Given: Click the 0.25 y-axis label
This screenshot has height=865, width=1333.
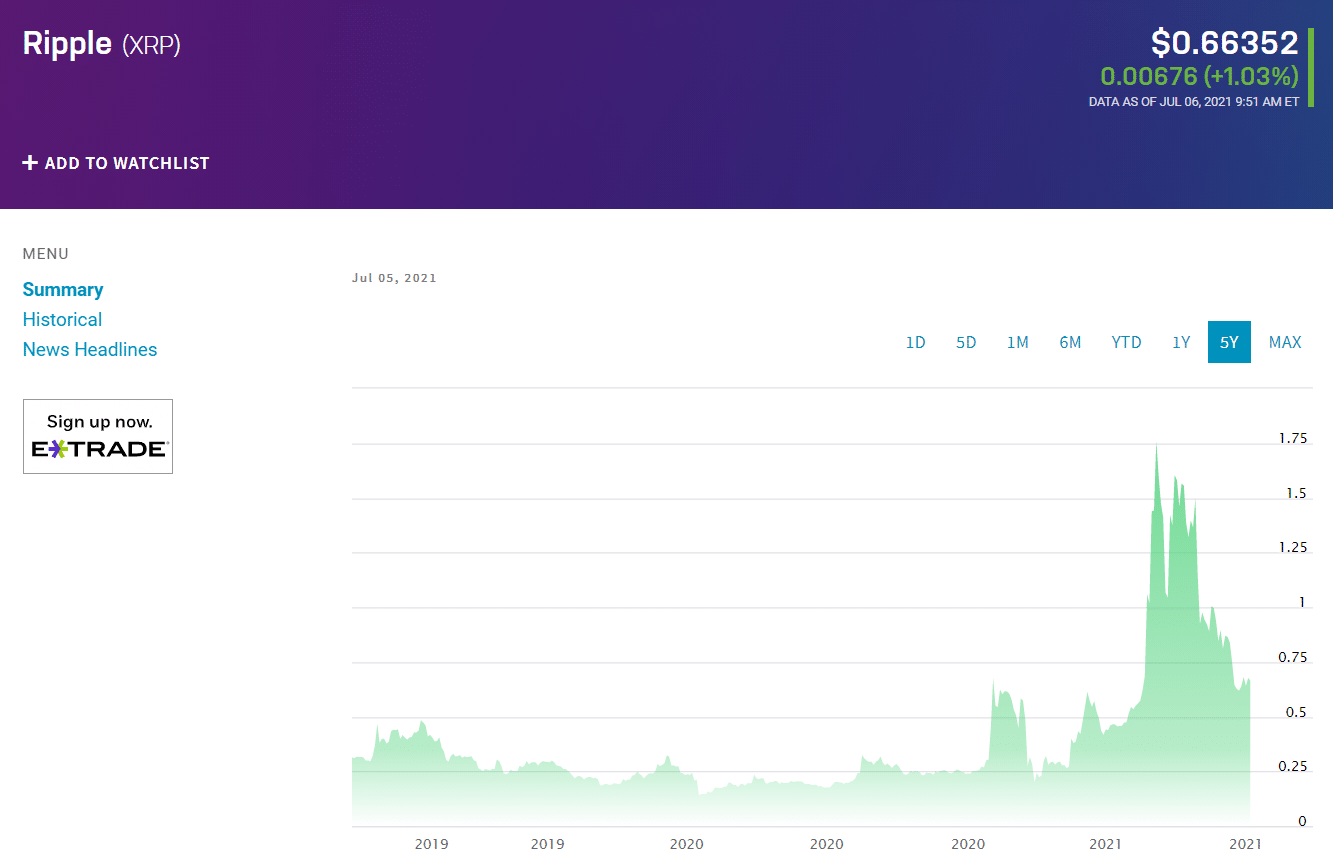Looking at the screenshot, I should 1292,766.
